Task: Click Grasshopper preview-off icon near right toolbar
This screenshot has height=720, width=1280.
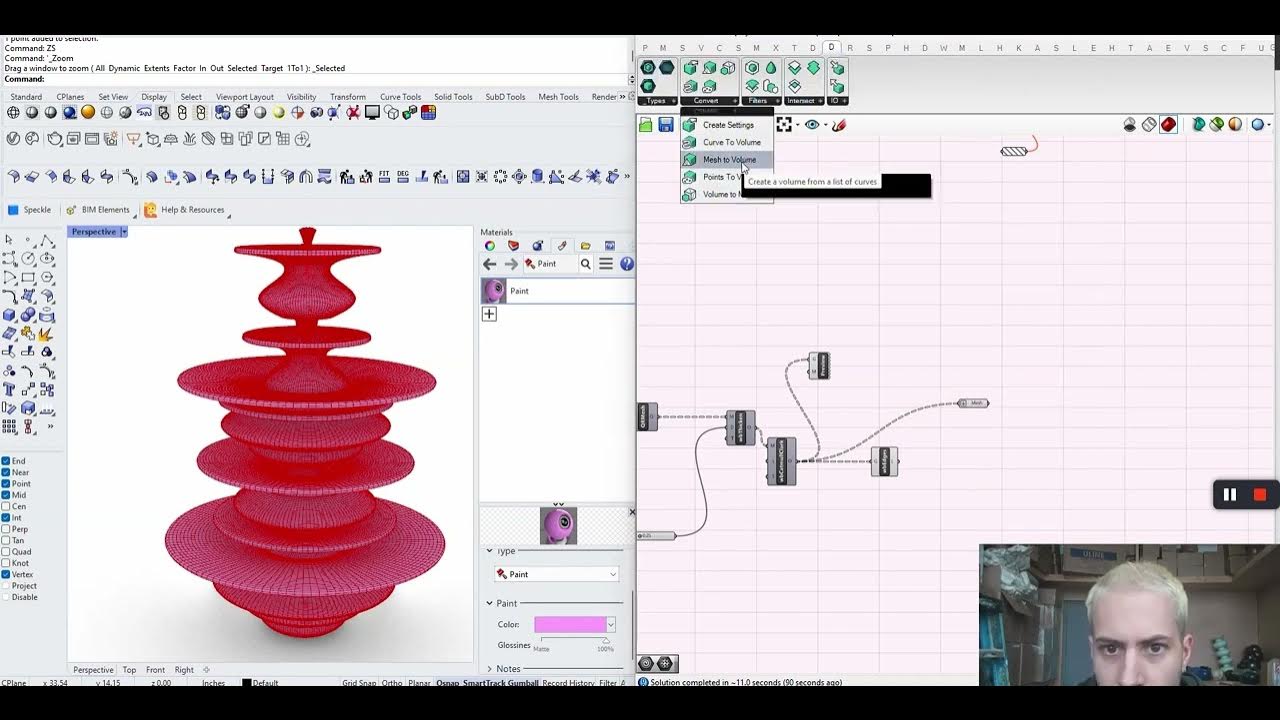Action: pos(1130,125)
